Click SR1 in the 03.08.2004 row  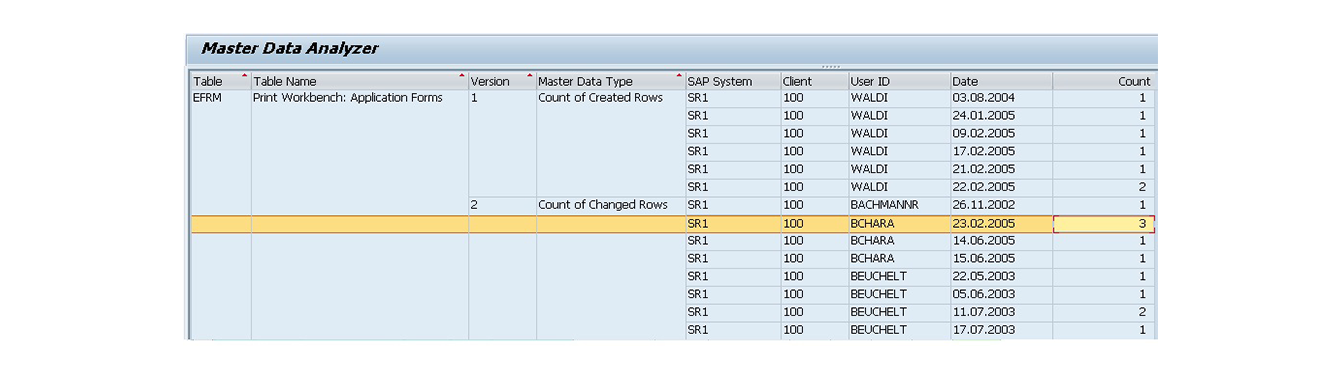pos(733,98)
